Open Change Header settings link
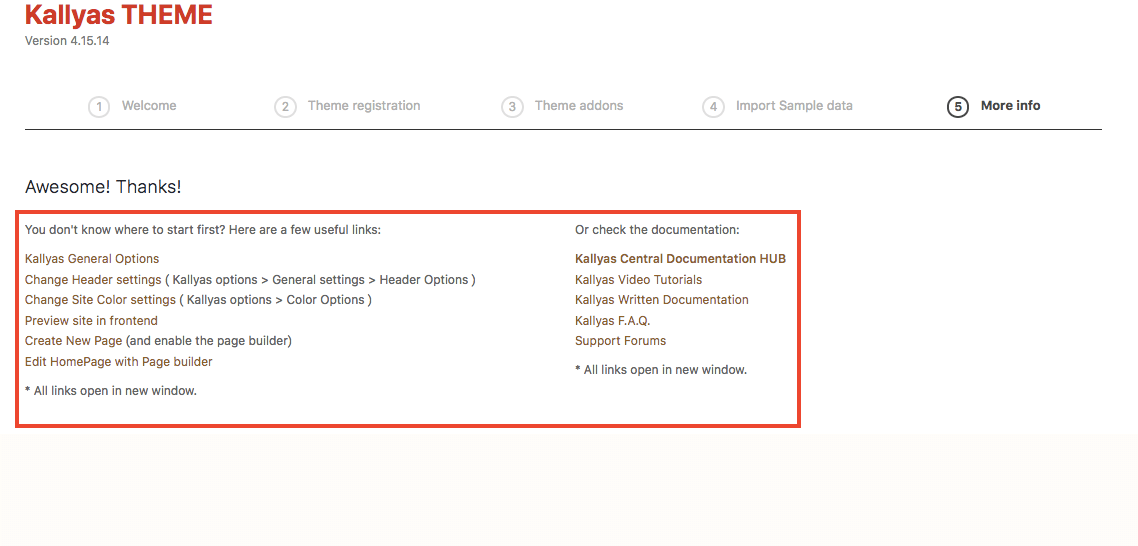 point(93,280)
